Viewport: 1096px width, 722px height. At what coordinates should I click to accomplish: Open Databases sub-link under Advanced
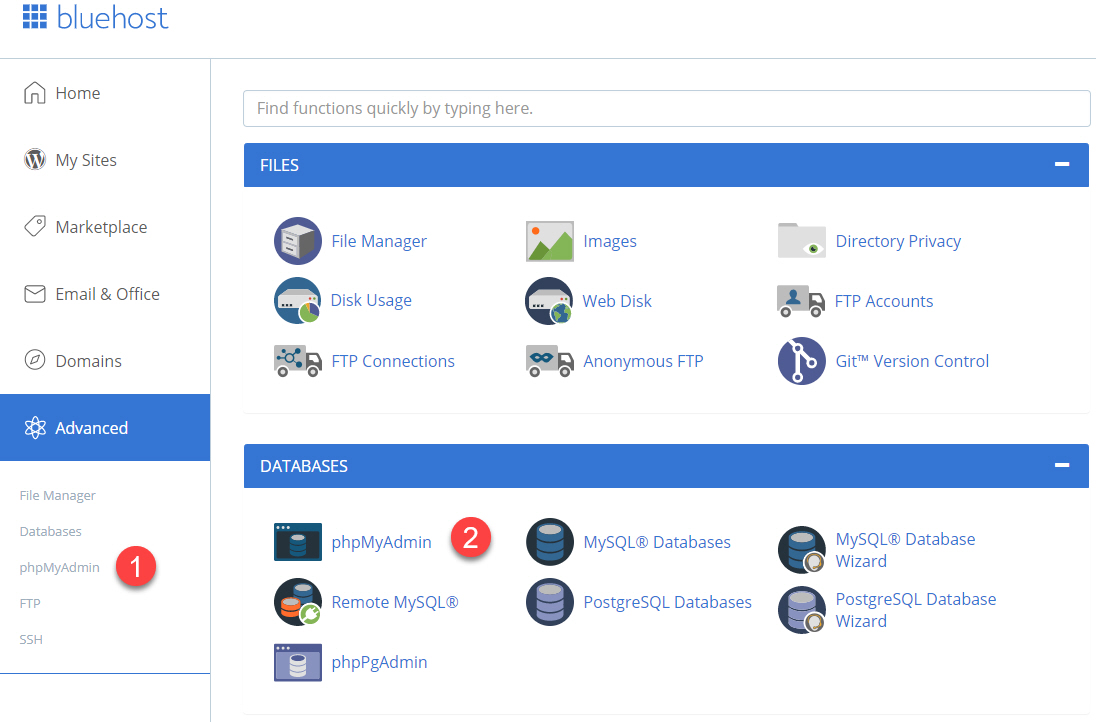tap(50, 532)
